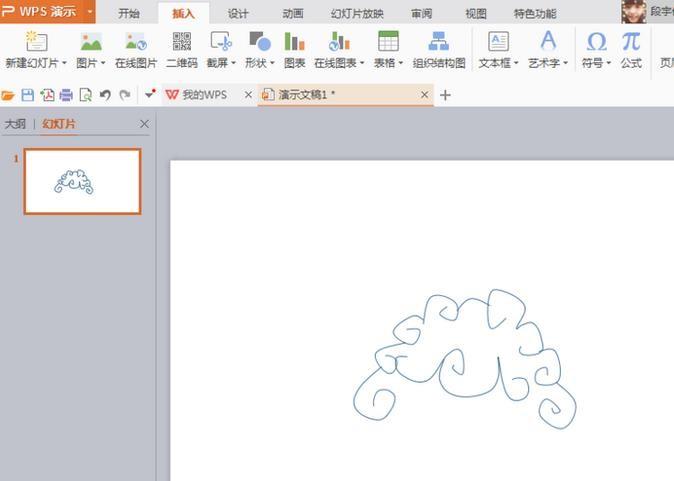
Task: Close the 我的WPS document tab
Action: (x=248, y=95)
